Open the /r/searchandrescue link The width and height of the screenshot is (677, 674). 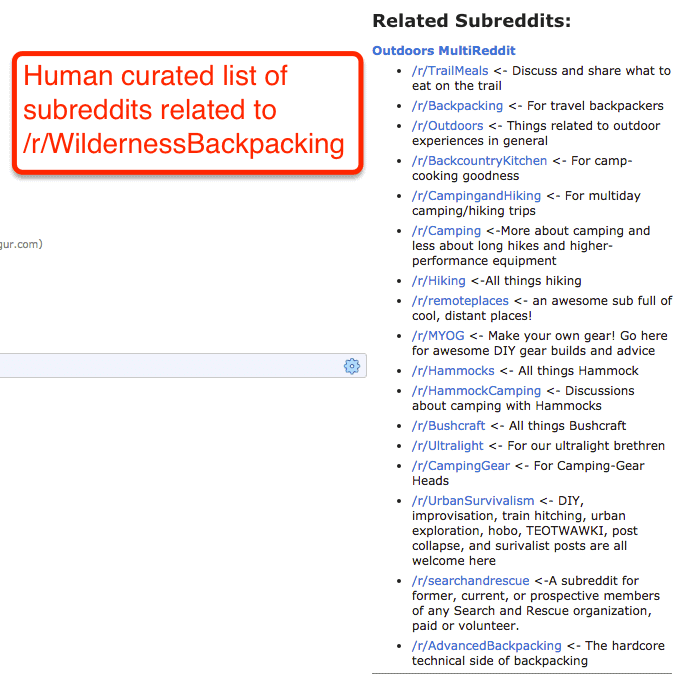click(470, 581)
